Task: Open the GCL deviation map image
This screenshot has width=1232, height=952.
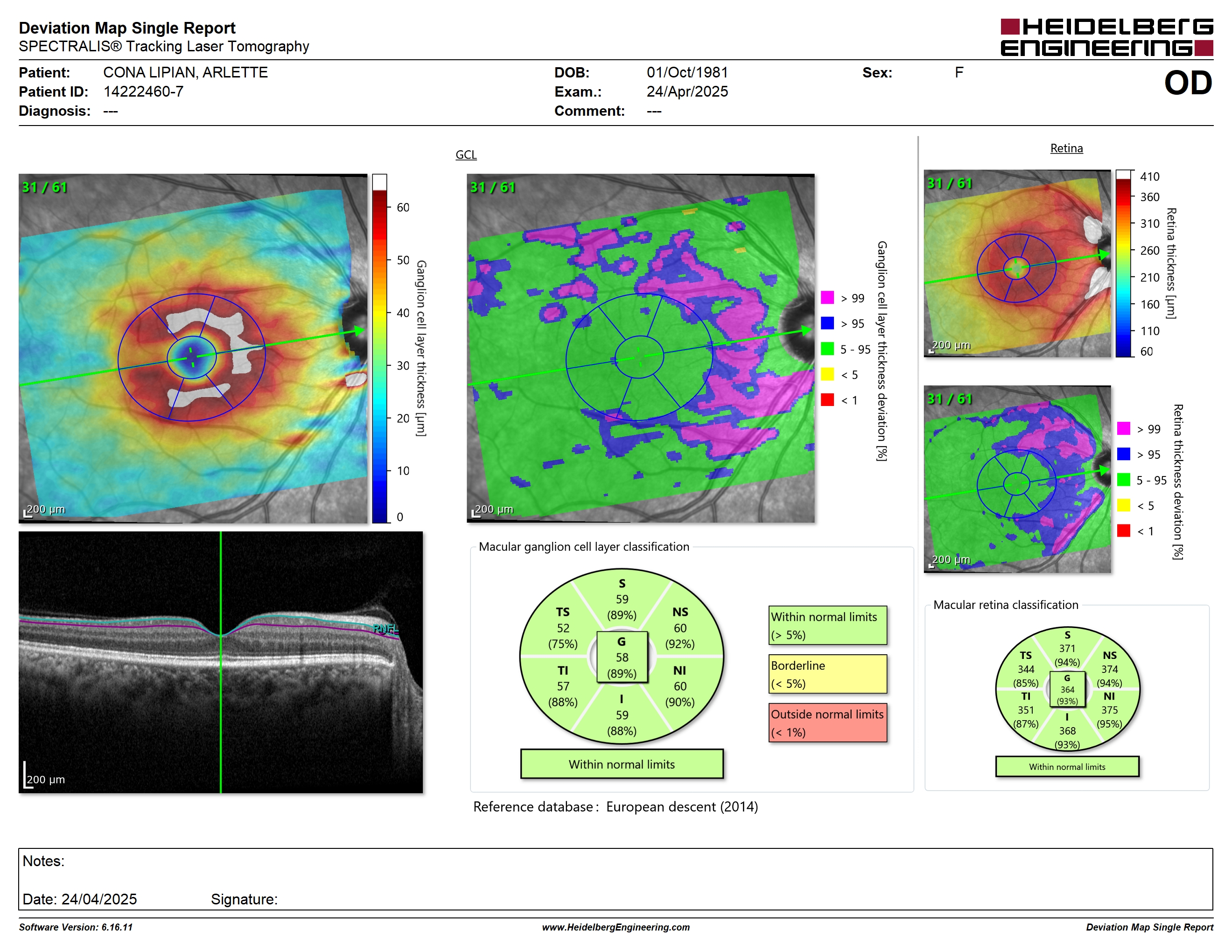Action: (640, 348)
